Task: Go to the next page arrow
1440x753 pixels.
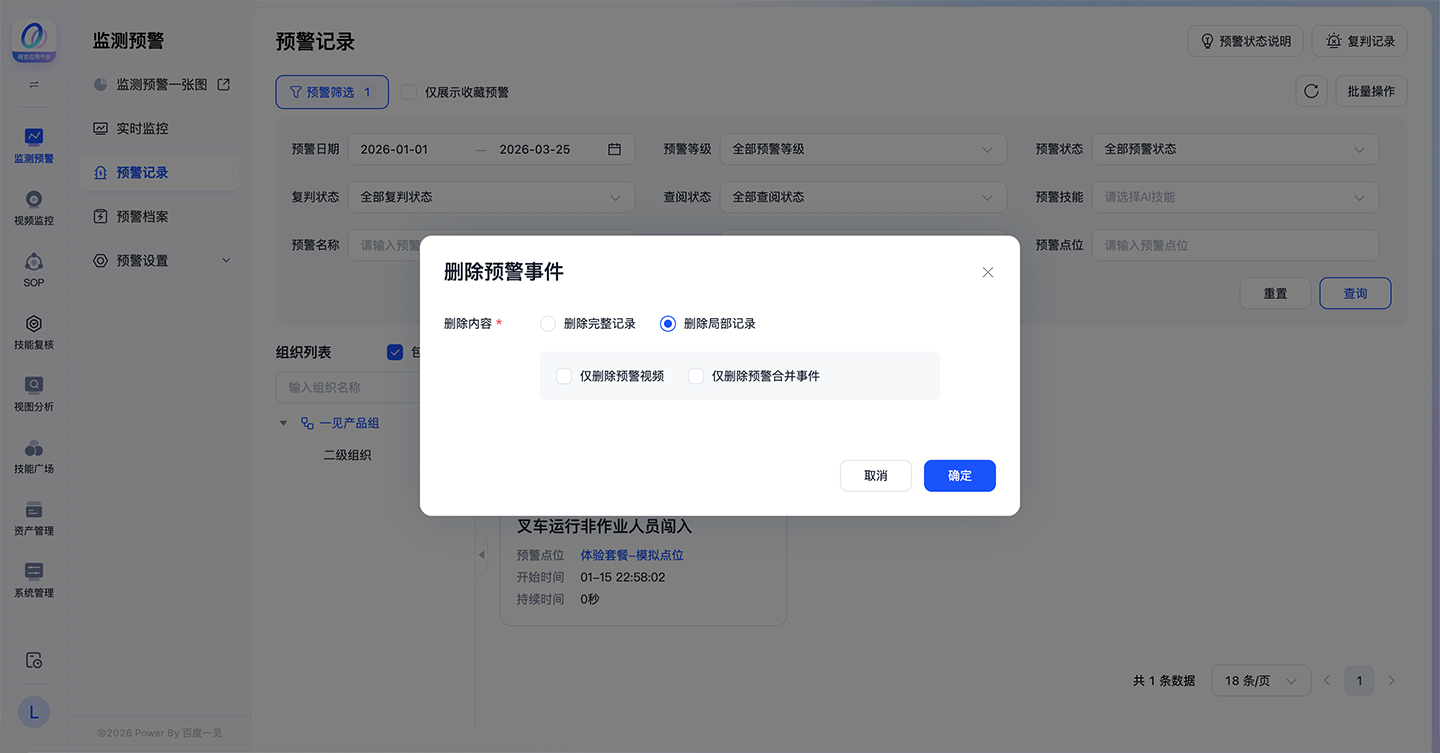Action: pos(1391,681)
